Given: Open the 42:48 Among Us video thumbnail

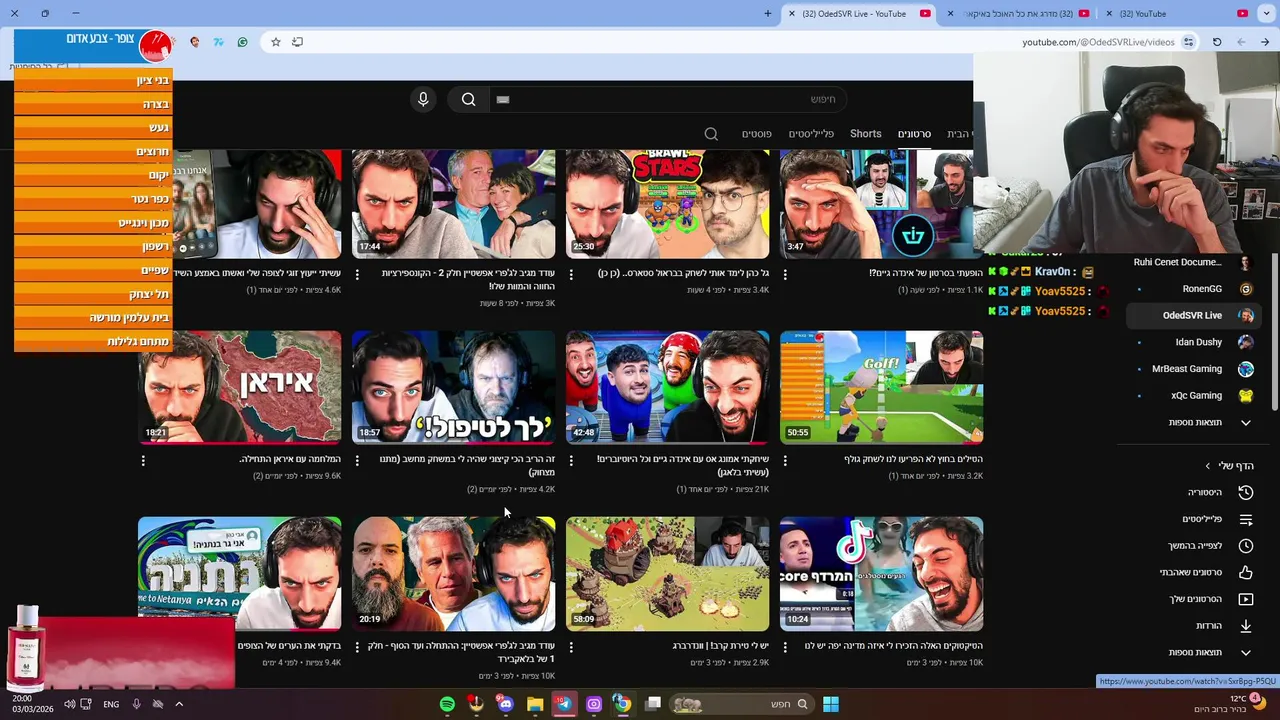Looking at the screenshot, I should [x=667, y=387].
